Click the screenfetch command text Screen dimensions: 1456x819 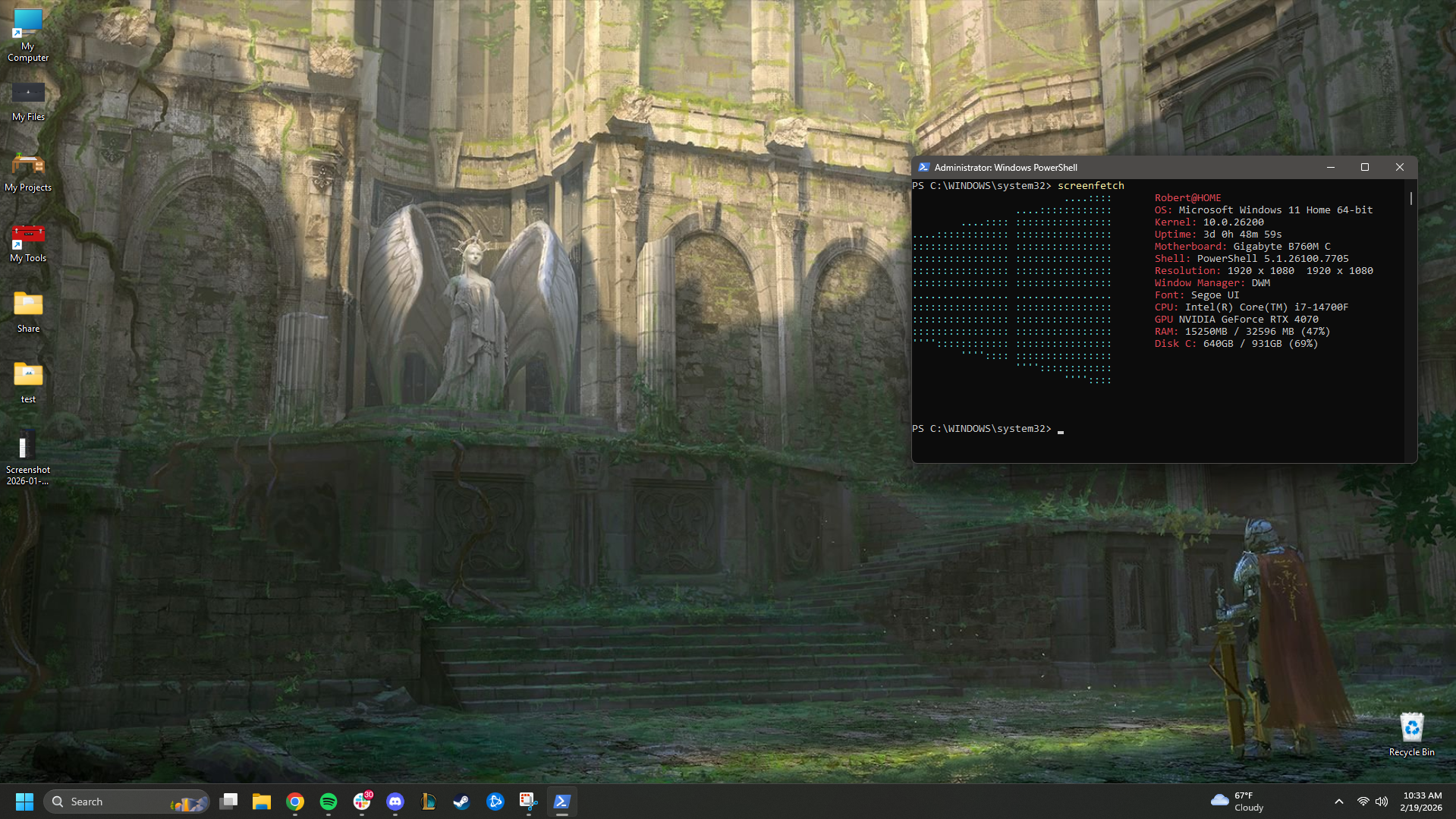tap(1090, 186)
